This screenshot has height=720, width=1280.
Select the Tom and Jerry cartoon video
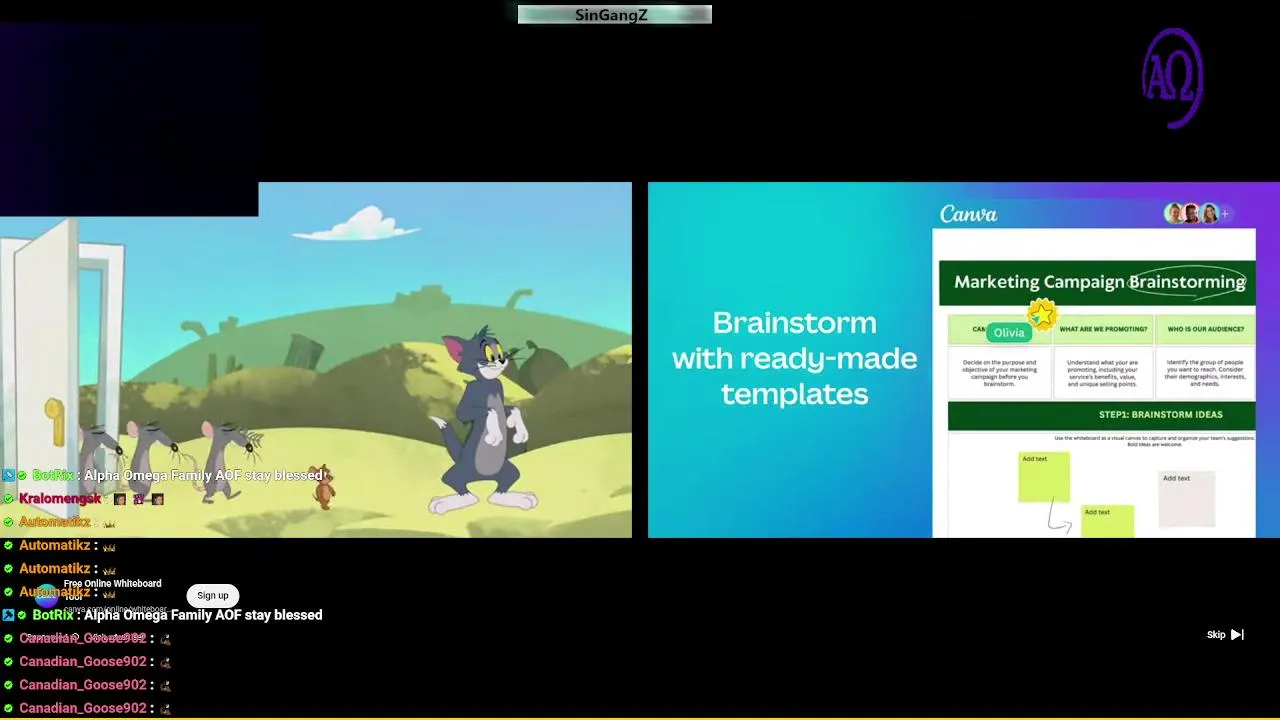pyautogui.click(x=316, y=360)
